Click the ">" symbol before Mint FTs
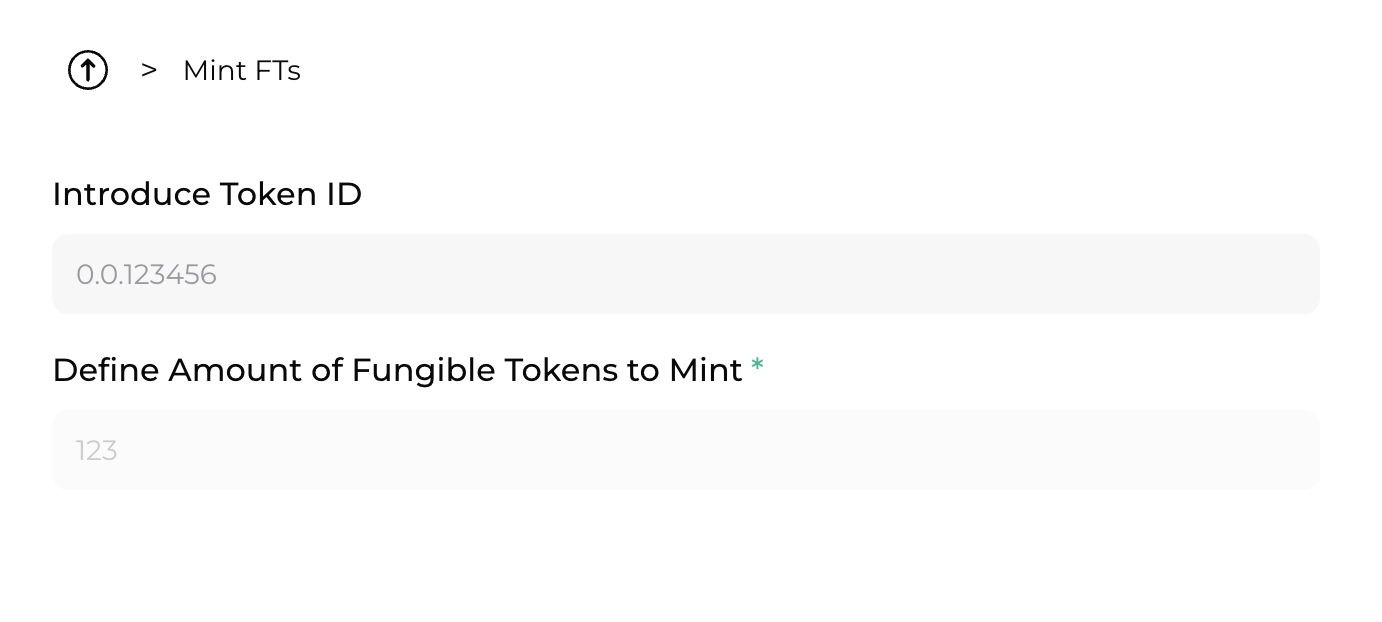Screen dimensions: 1382x622 (x=149, y=70)
